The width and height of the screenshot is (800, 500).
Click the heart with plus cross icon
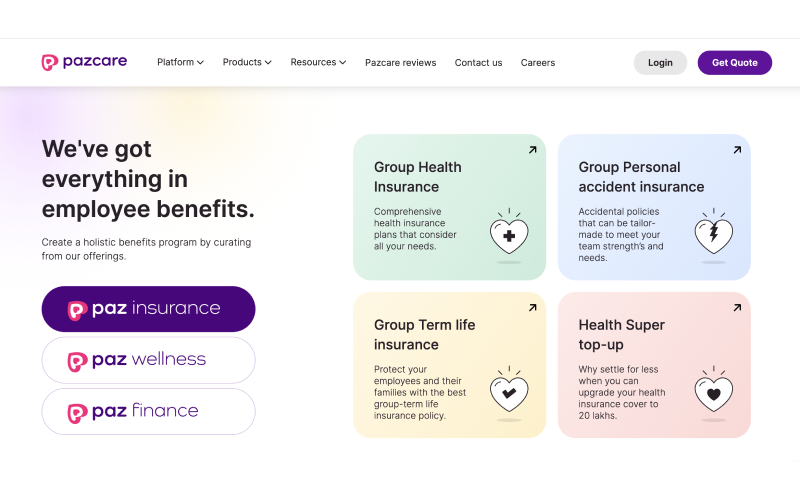tap(509, 235)
